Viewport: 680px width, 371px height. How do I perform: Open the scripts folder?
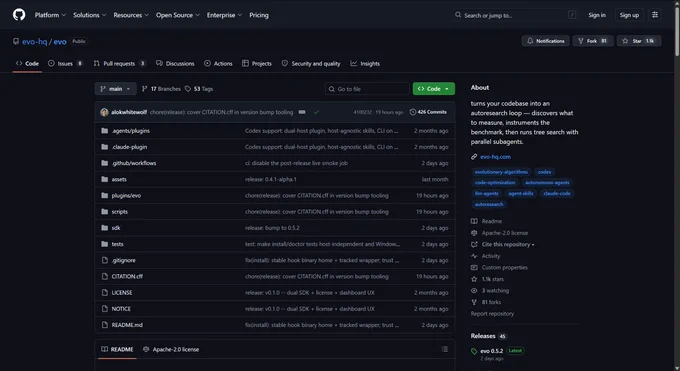(x=120, y=212)
